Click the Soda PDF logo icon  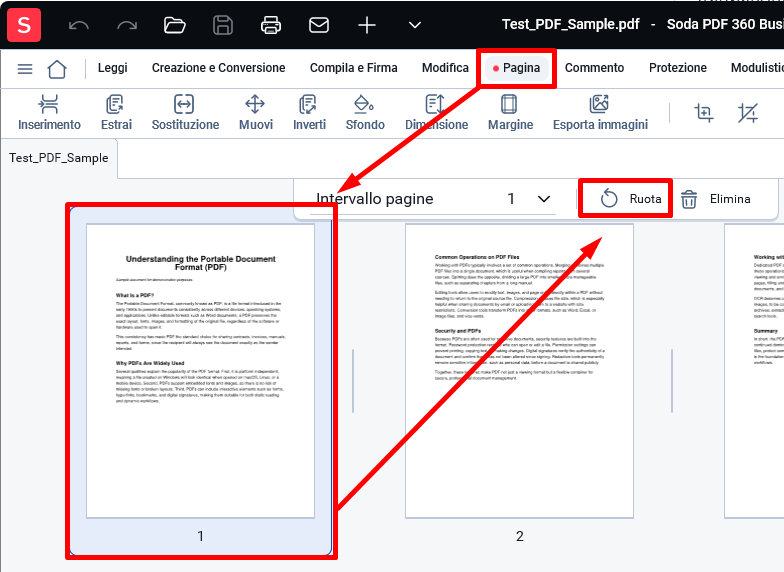coord(24,24)
